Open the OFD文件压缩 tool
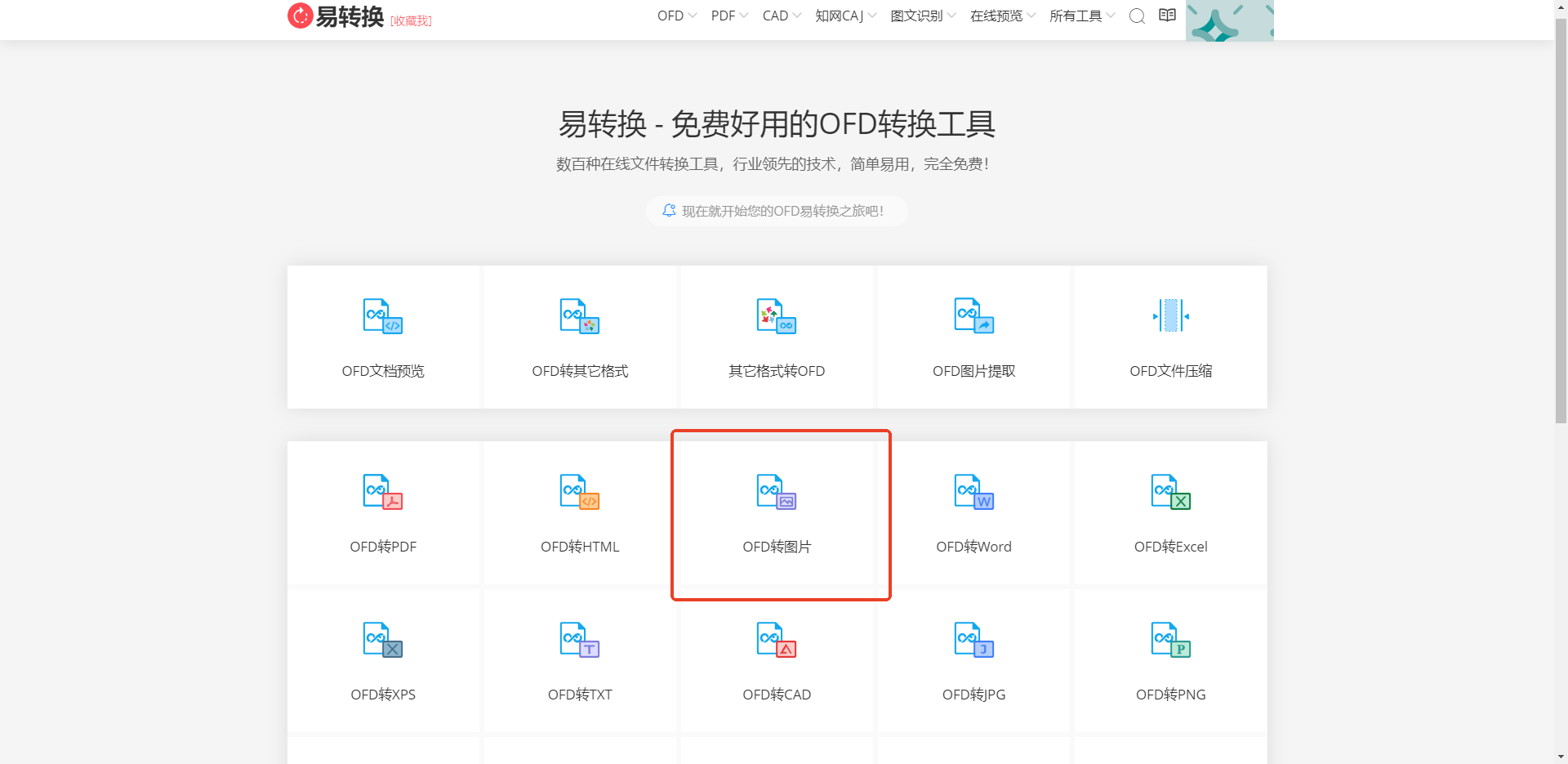The height and width of the screenshot is (764, 1568). coord(1169,337)
